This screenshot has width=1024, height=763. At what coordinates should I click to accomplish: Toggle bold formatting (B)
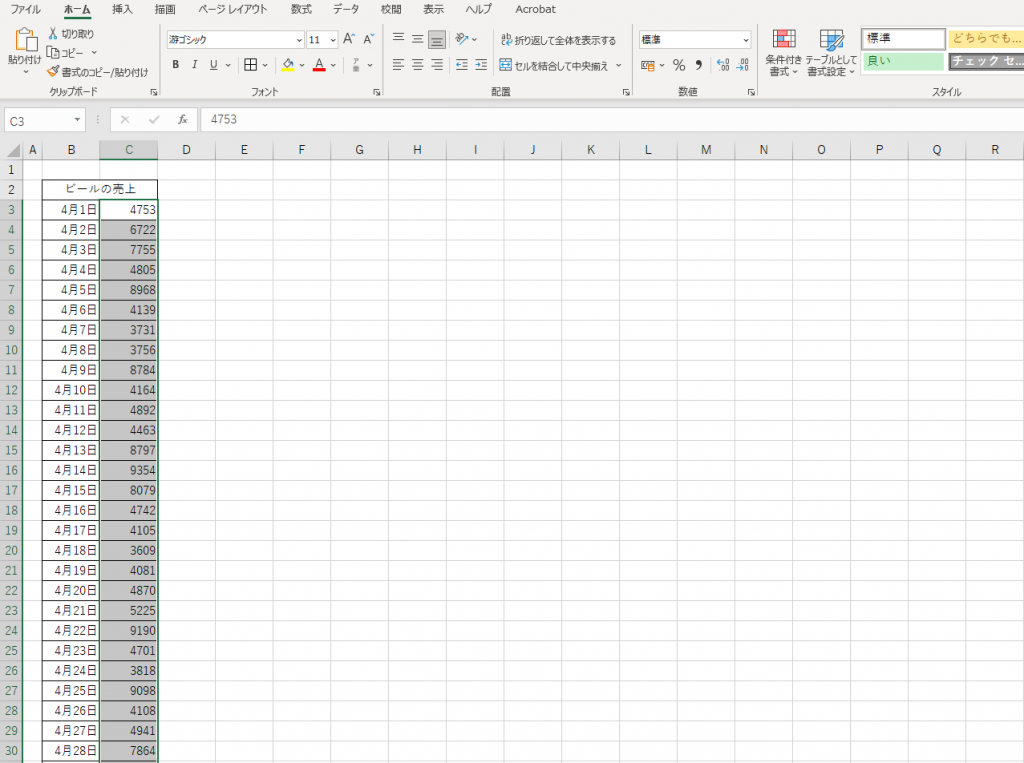pos(176,65)
